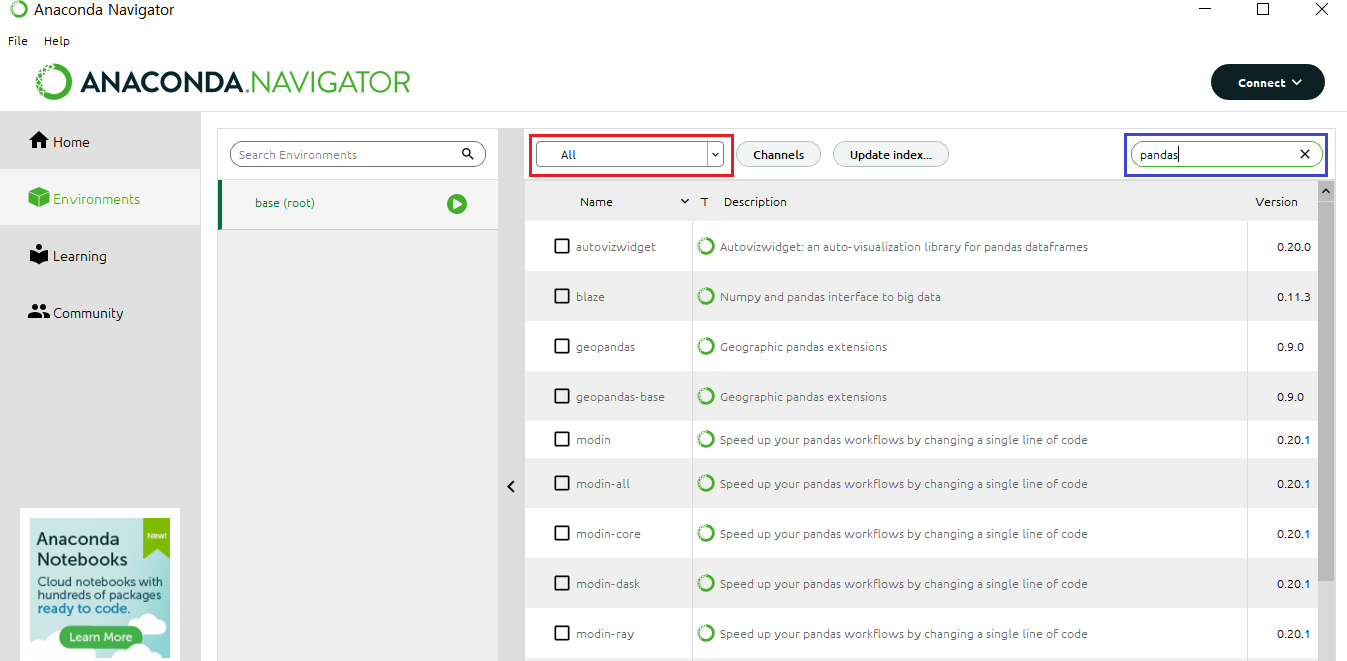Check the modin package checkbox
The width and height of the screenshot is (1347, 661).
(x=562, y=439)
